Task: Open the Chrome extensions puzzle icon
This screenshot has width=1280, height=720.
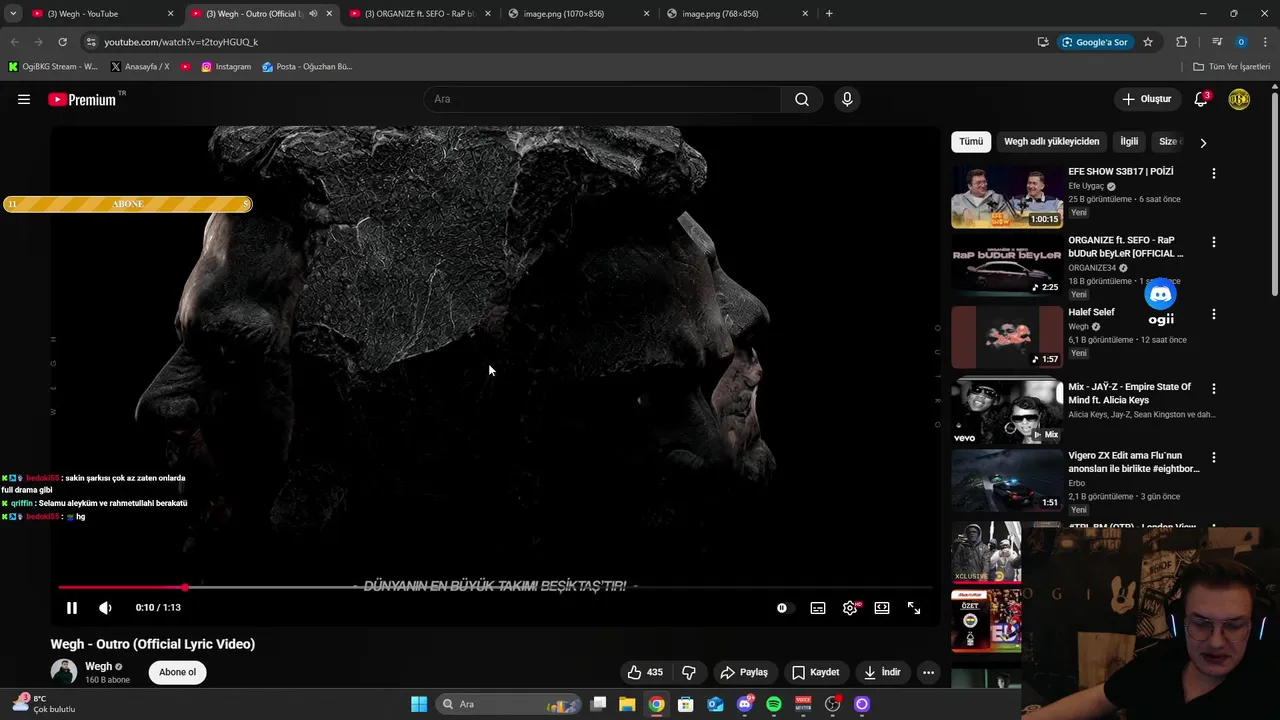Action: point(1182,42)
